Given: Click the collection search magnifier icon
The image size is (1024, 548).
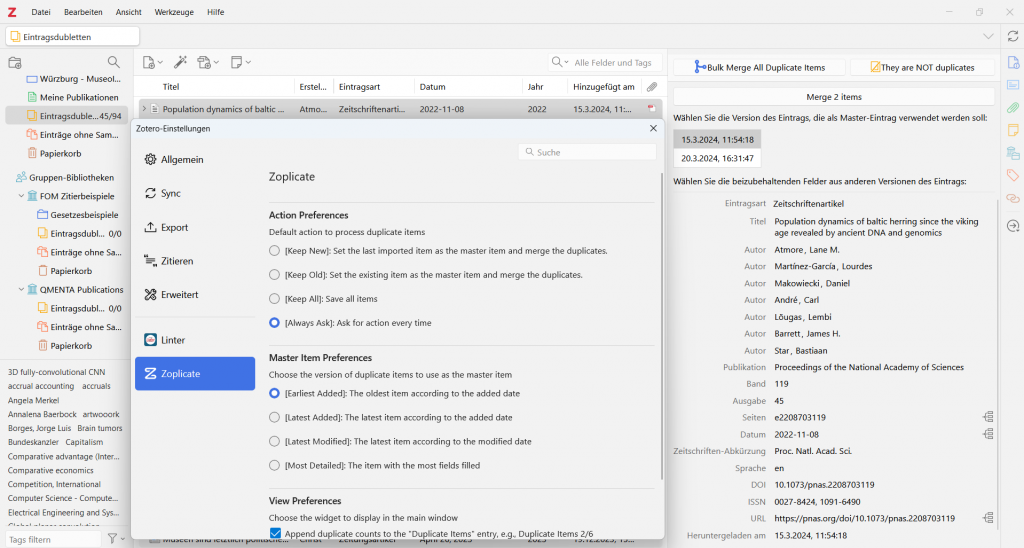Looking at the screenshot, I should pyautogui.click(x=114, y=62).
